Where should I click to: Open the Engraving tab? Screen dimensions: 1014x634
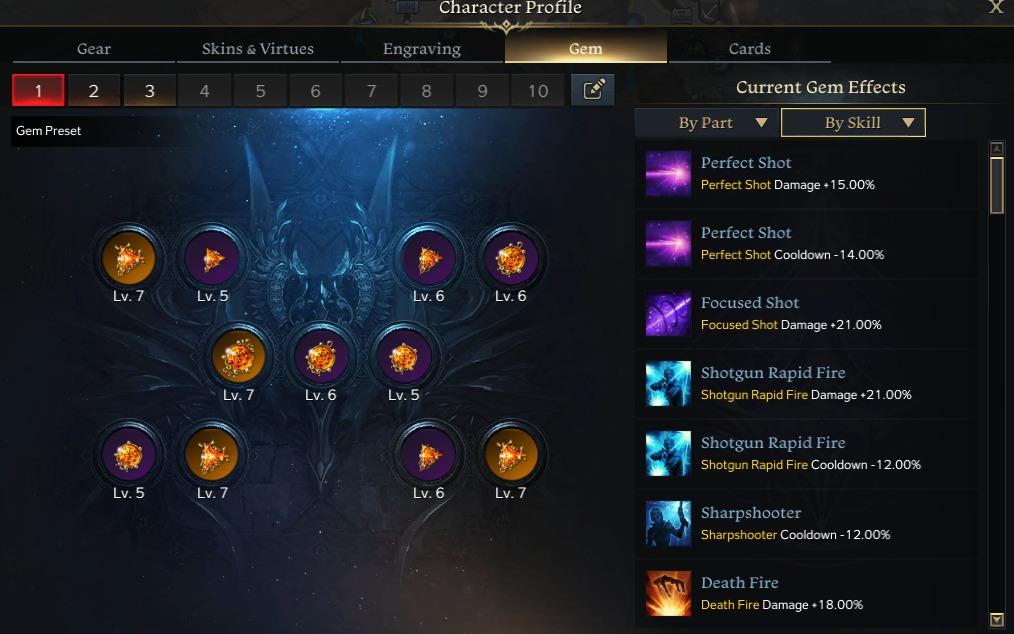pyautogui.click(x=422, y=49)
